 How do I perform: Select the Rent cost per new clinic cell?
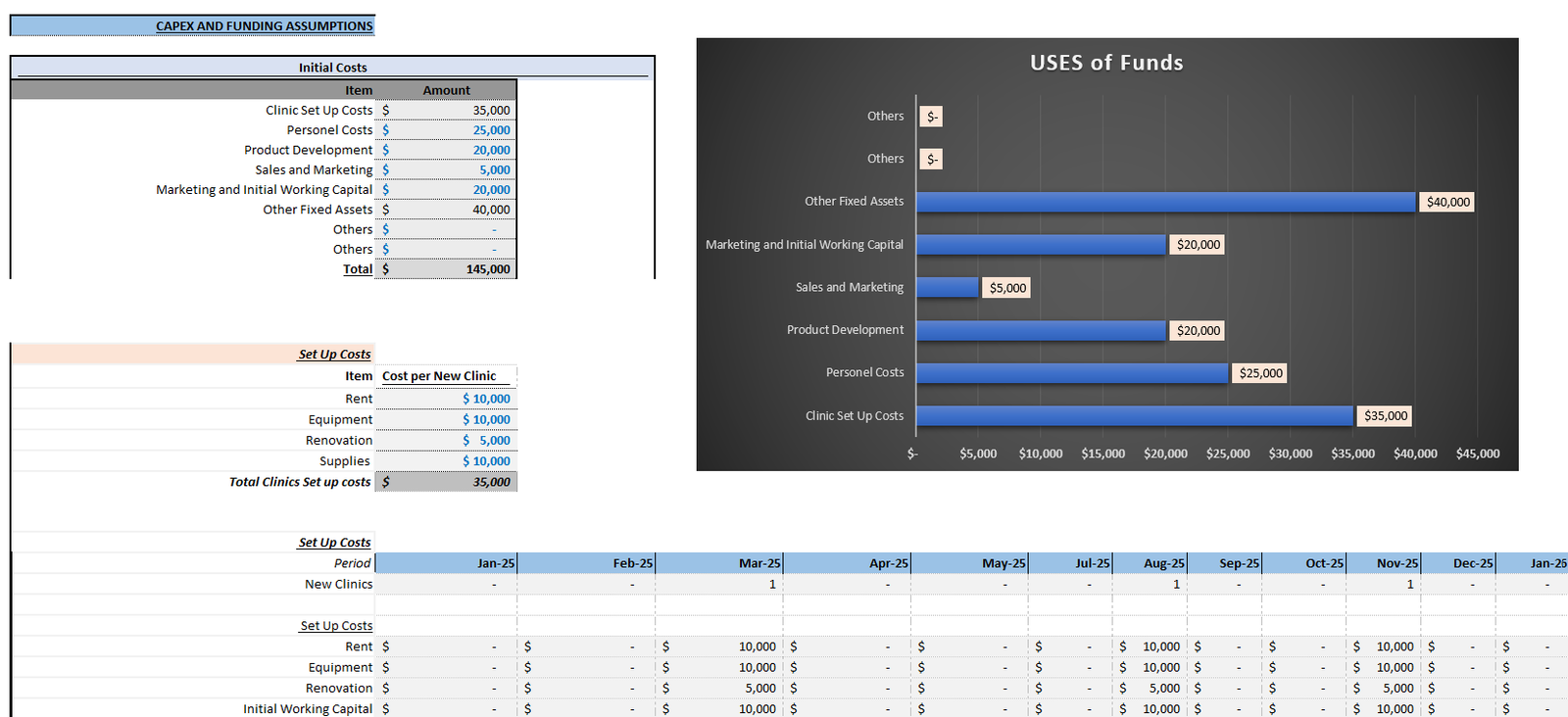(x=446, y=399)
